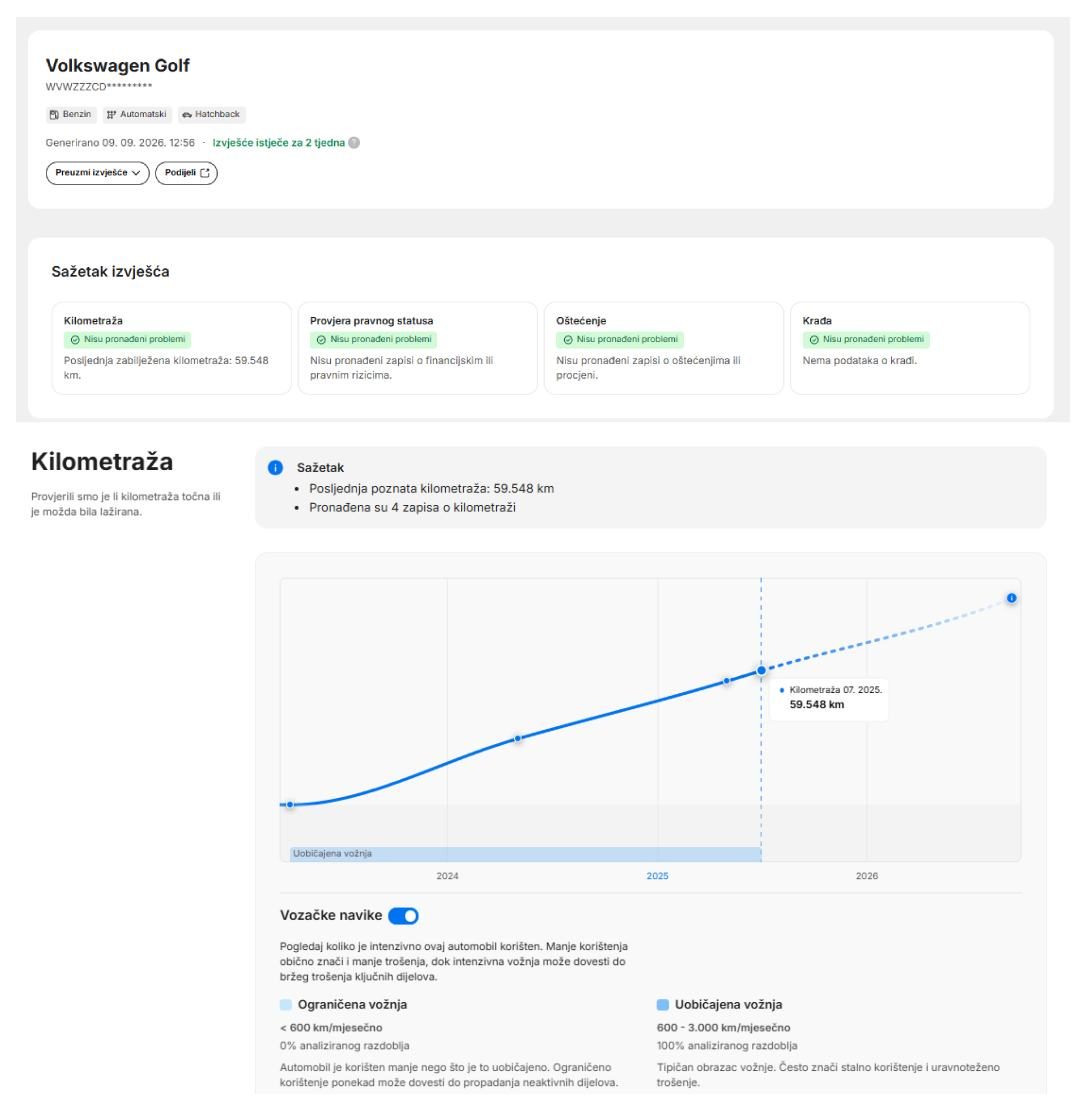Image resolution: width=1080 pixels, height=1110 pixels.
Task: Click the 2024 axis label on chart
Action: (447, 876)
